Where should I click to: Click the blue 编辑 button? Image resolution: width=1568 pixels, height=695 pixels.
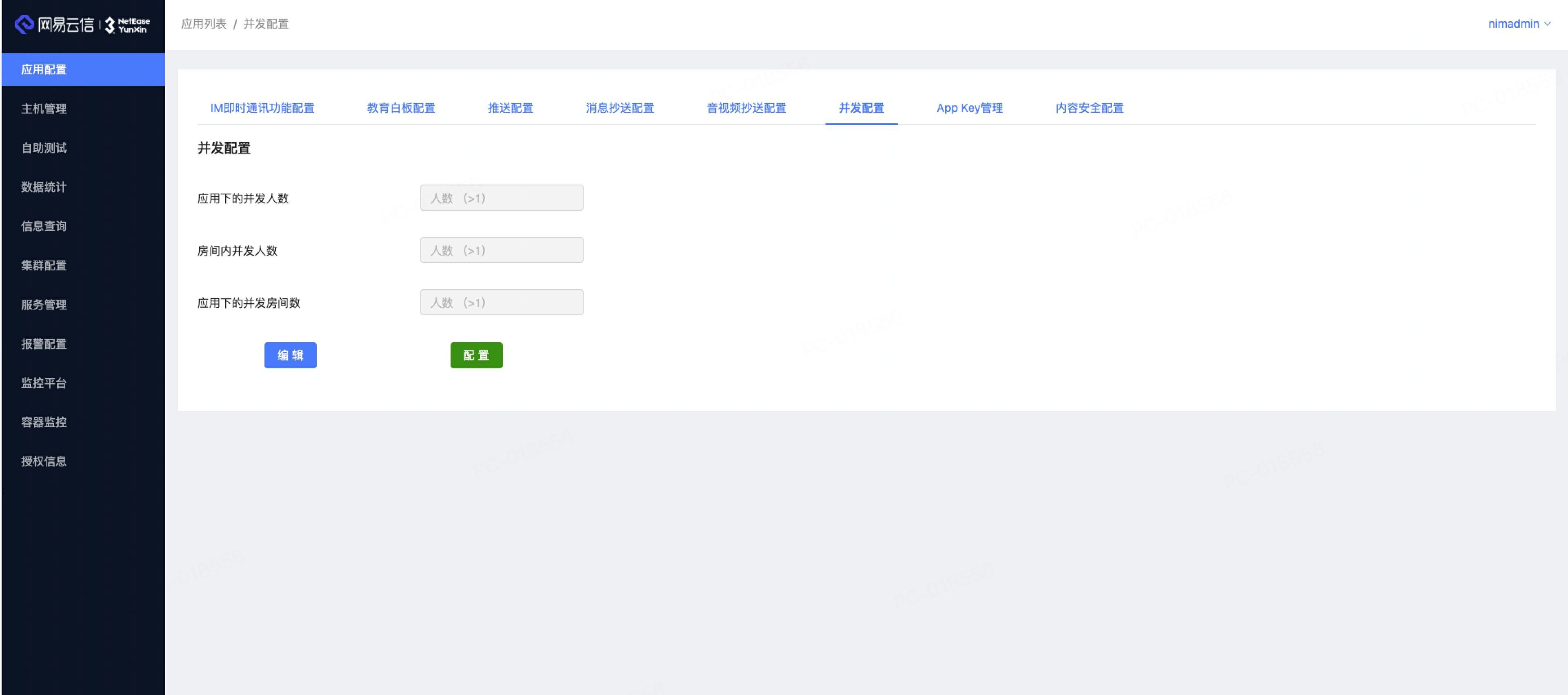click(x=290, y=355)
